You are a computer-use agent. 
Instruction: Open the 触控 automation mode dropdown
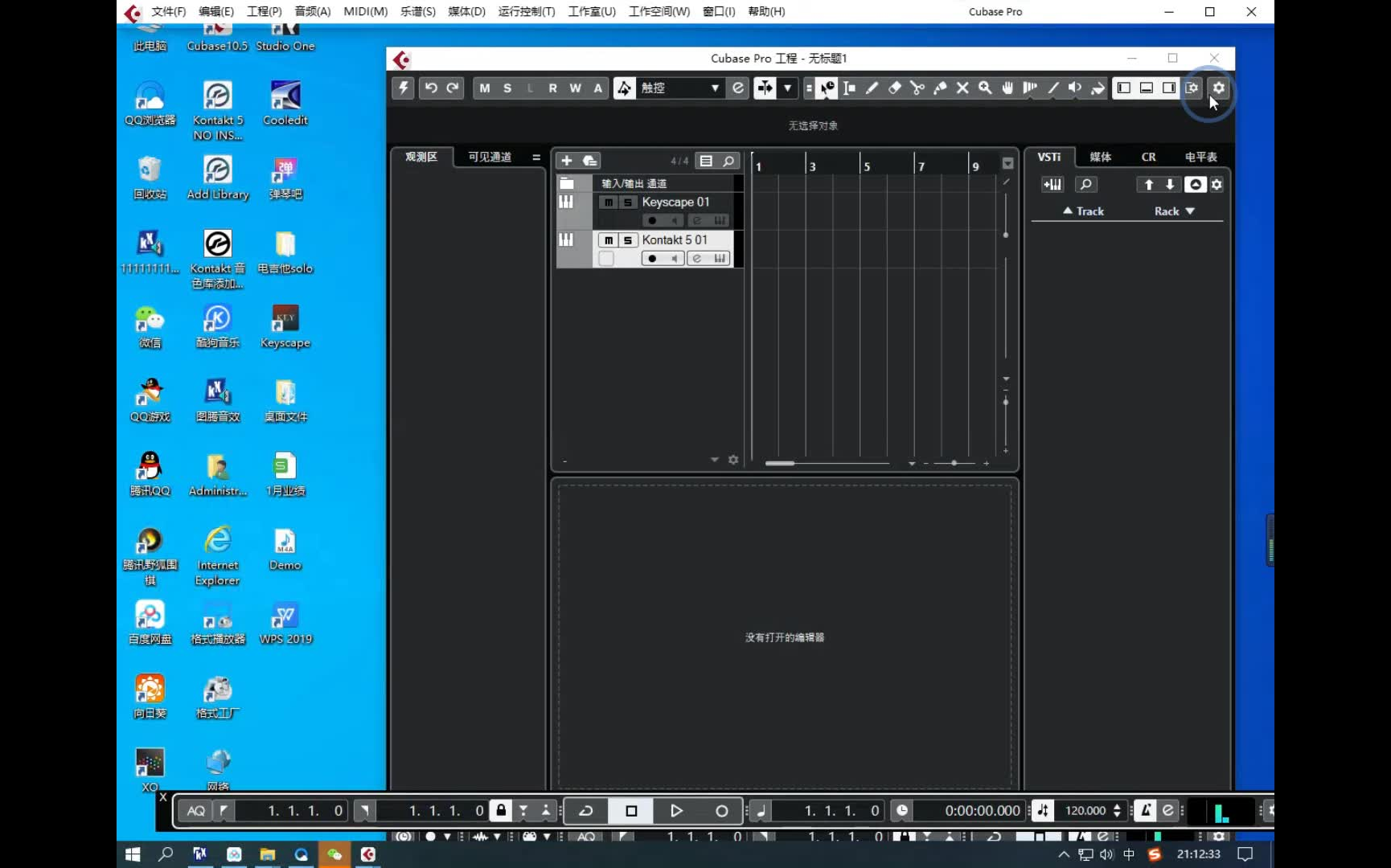[x=714, y=88]
